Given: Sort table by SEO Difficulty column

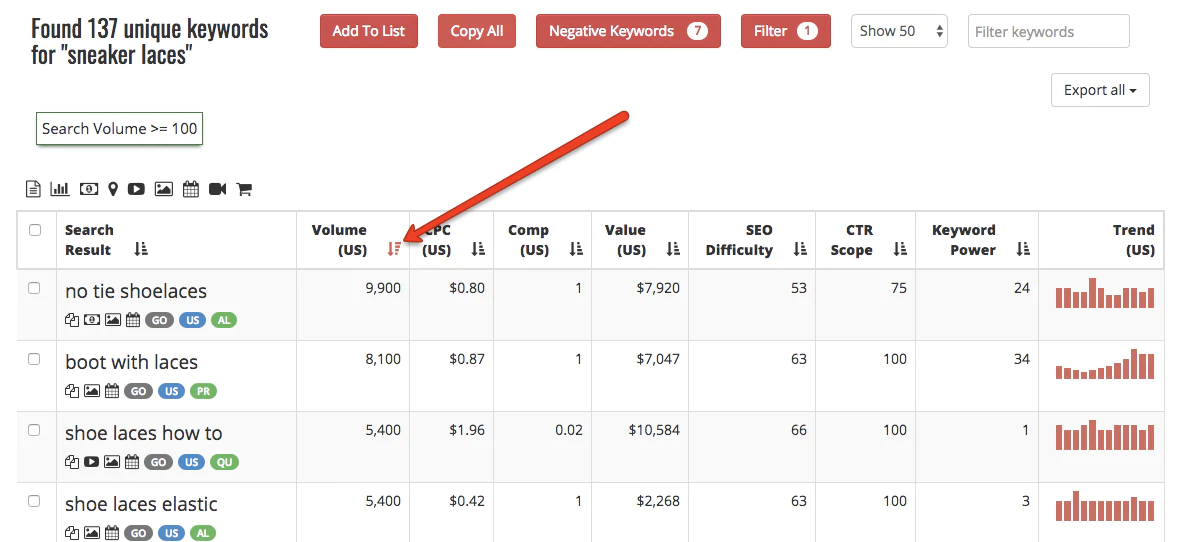Looking at the screenshot, I should tap(799, 250).
